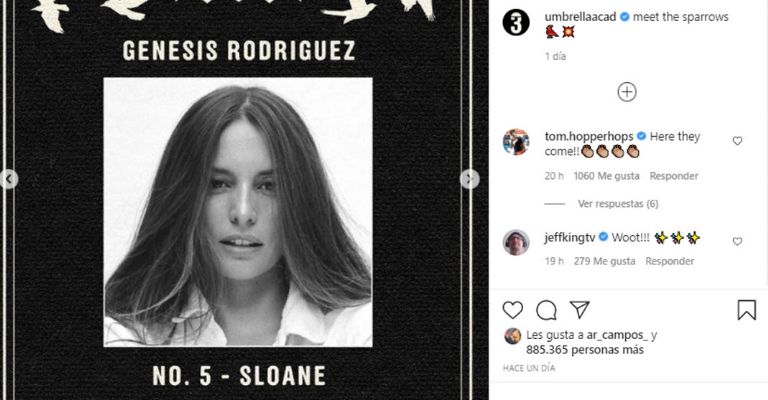Image resolution: width=768 pixels, height=400 pixels.
Task: Open 885.365 personas más likes list
Action: [585, 350]
